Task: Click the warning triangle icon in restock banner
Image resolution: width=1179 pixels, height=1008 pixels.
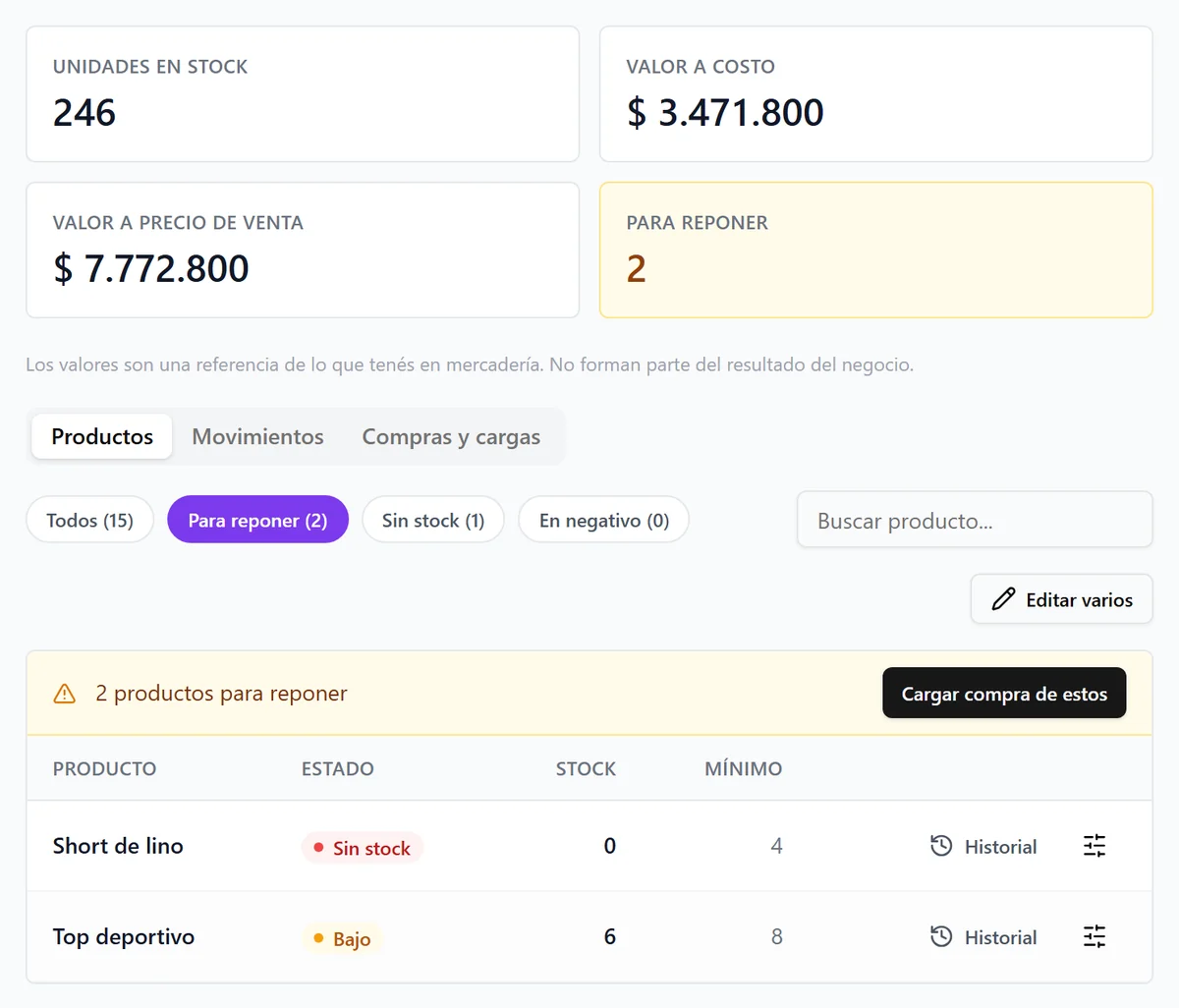Action: tap(65, 694)
